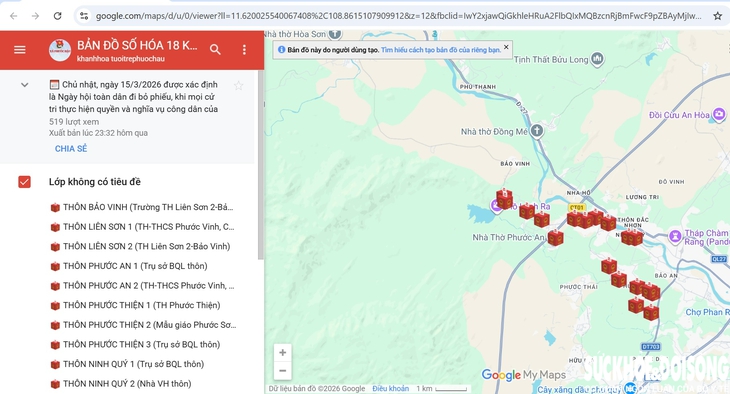This screenshot has height=394, width=730.
Task: Click the google.com/maps URL field
Action: coord(398,16)
